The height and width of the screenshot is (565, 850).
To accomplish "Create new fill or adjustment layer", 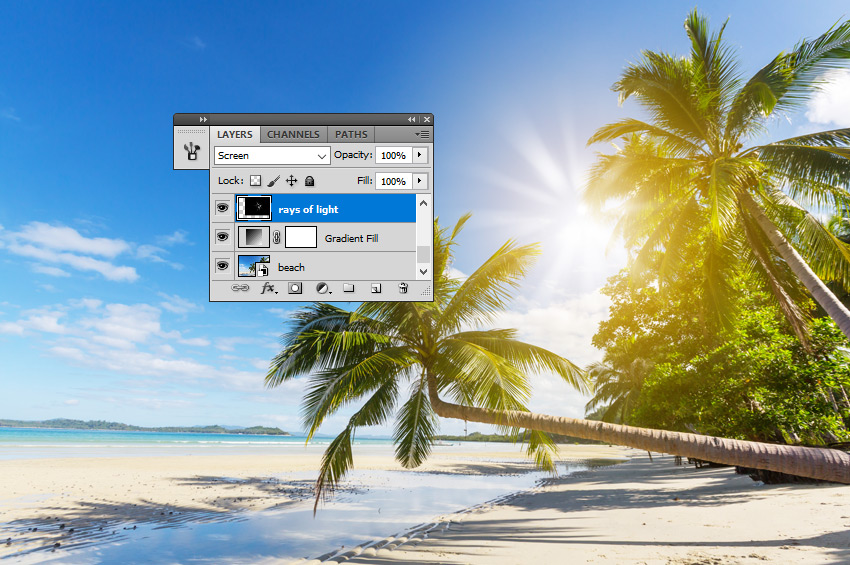I will point(322,288).
